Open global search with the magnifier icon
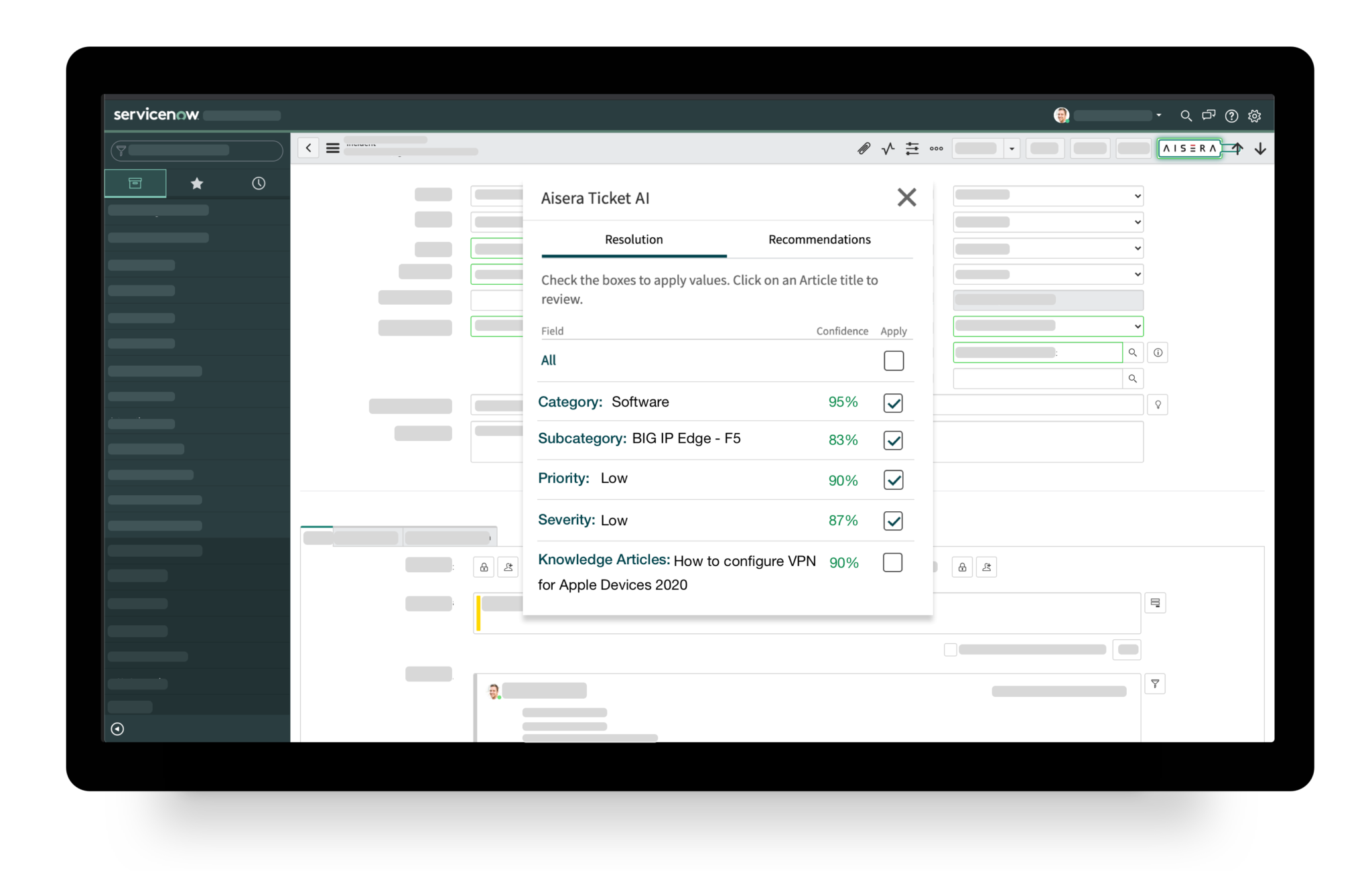Viewport: 1372px width, 871px height. coord(1186,115)
